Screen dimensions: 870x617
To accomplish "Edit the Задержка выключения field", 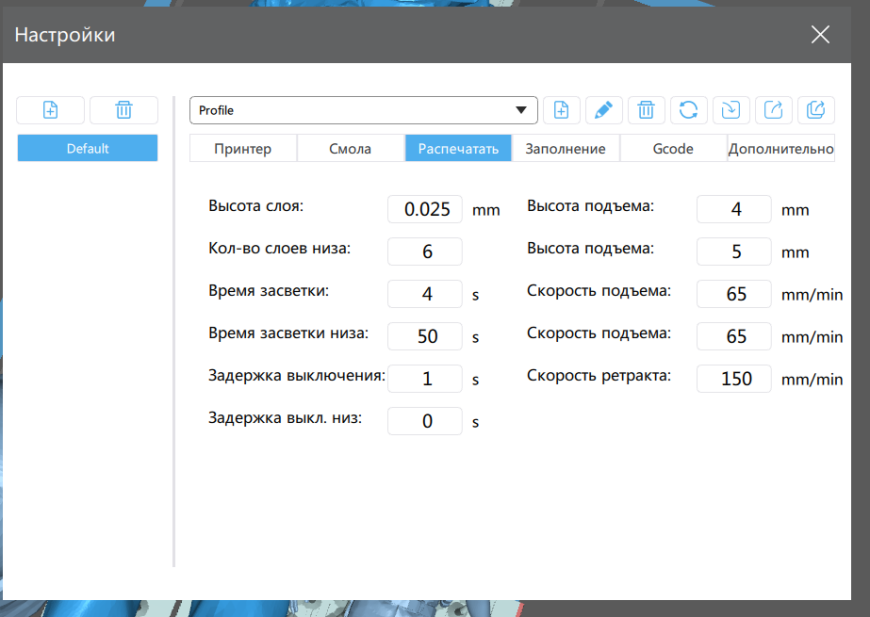I will pyautogui.click(x=425, y=378).
